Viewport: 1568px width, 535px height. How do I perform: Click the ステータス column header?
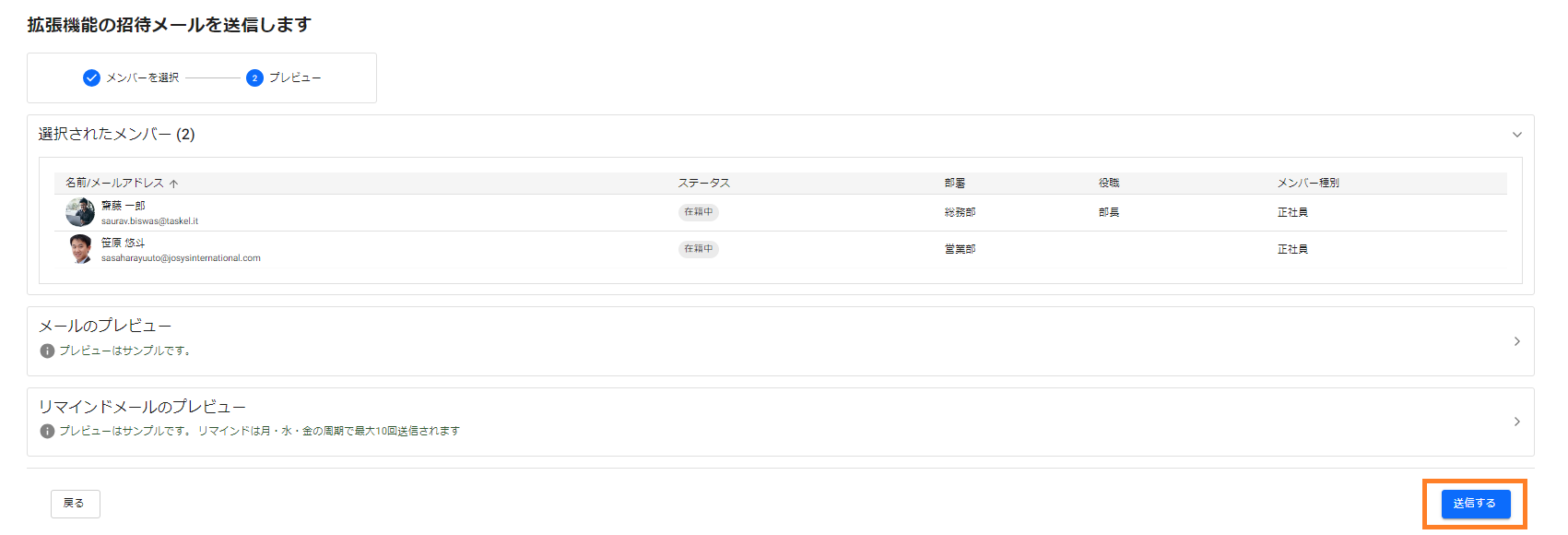(x=703, y=184)
